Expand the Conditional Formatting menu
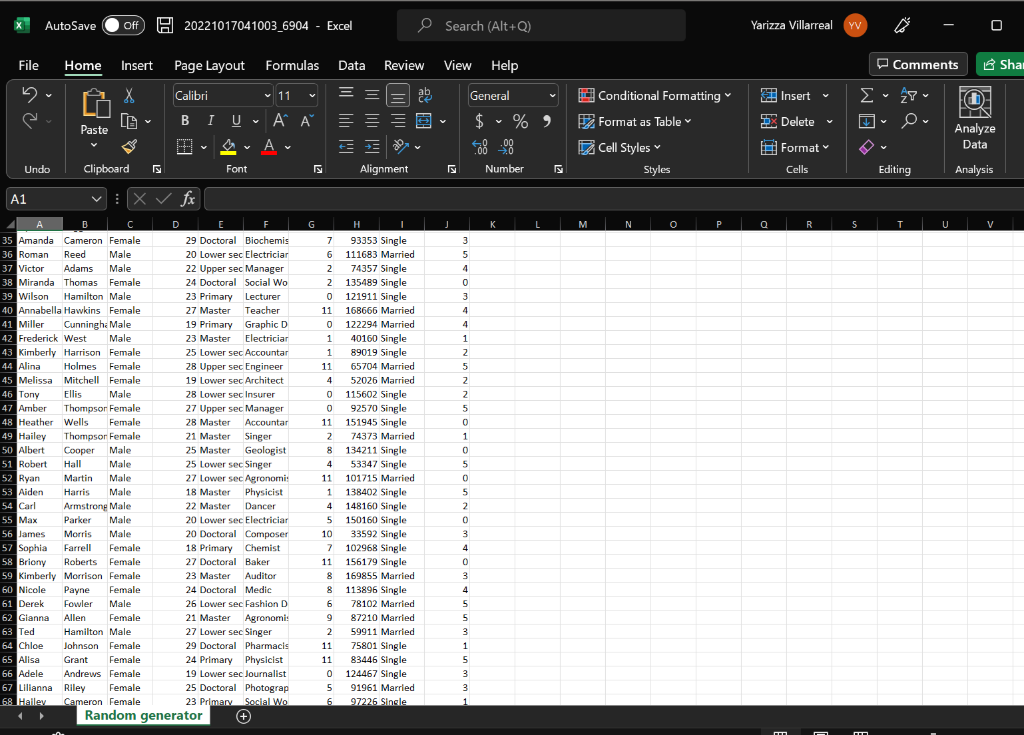 point(654,95)
